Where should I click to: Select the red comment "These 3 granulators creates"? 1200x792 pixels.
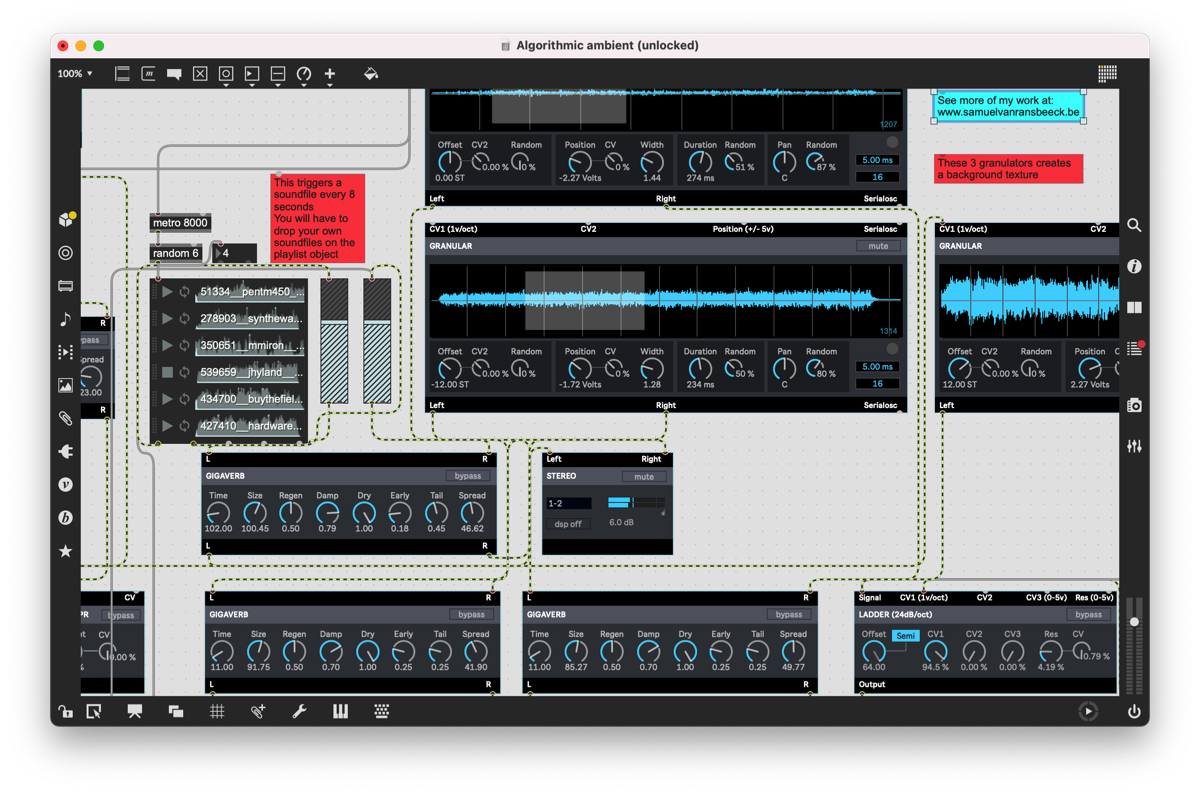1008,168
